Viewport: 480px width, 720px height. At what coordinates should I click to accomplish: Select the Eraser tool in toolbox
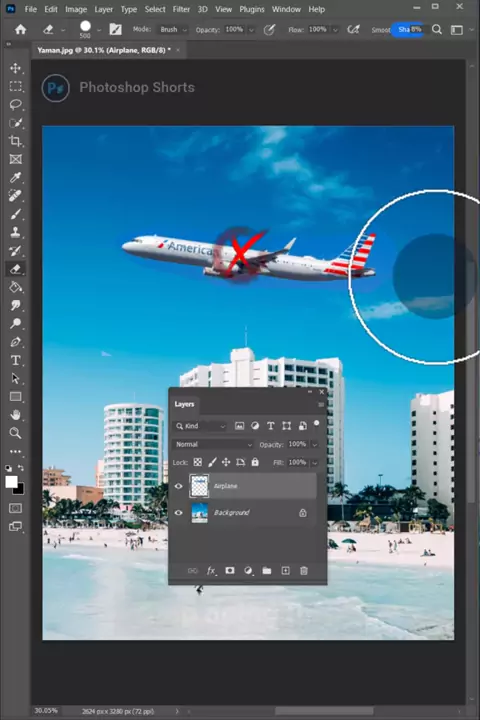coord(16,269)
